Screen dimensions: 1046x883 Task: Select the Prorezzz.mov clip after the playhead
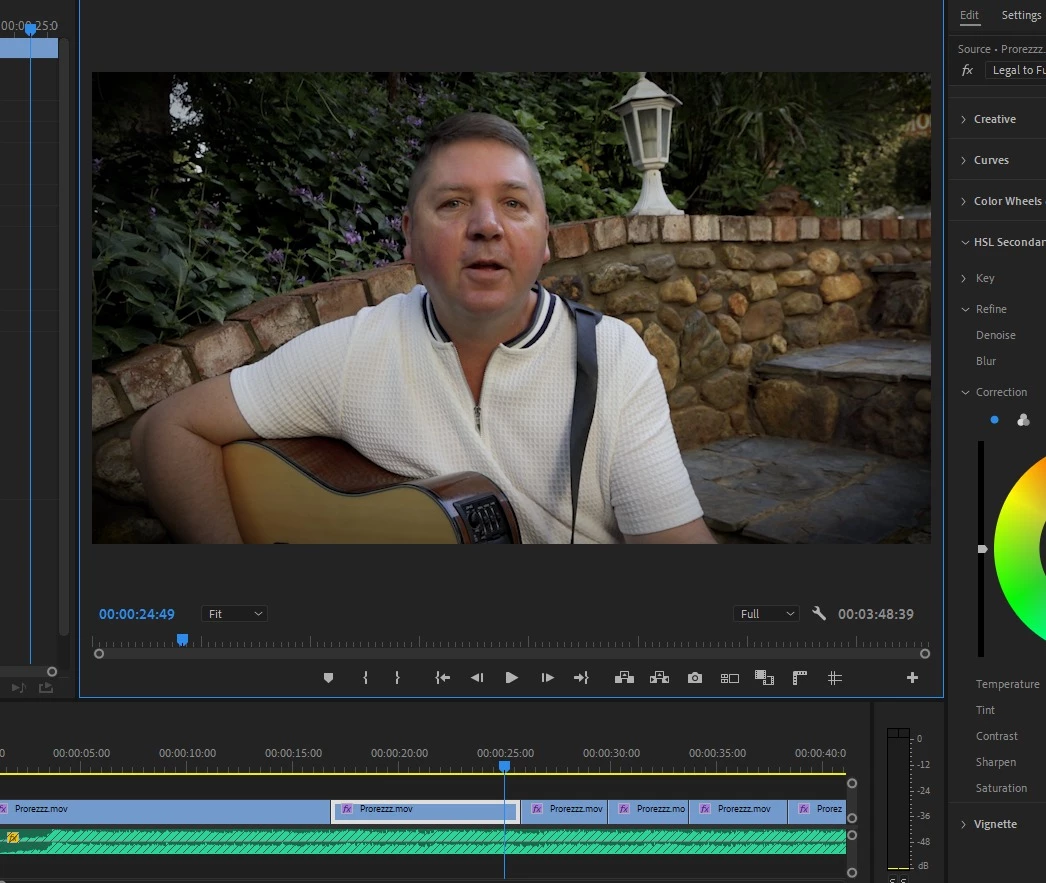564,812
